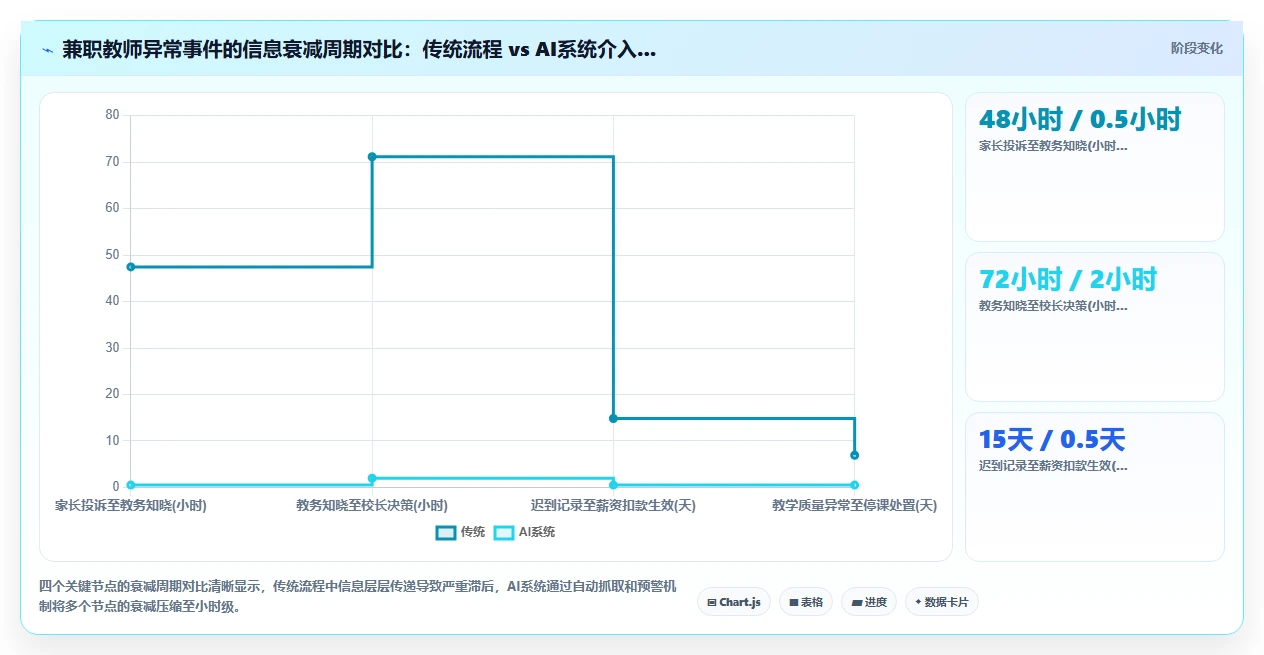
Task: Click the description paragraph starting 四个关键节点
Action: pos(358,596)
